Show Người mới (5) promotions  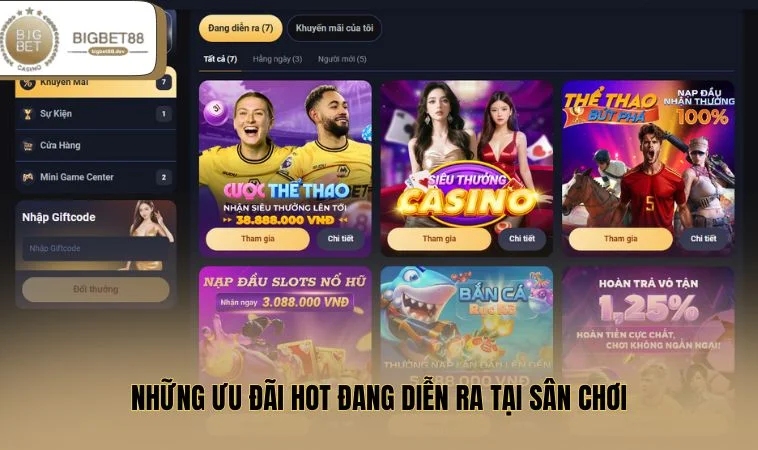(x=342, y=59)
